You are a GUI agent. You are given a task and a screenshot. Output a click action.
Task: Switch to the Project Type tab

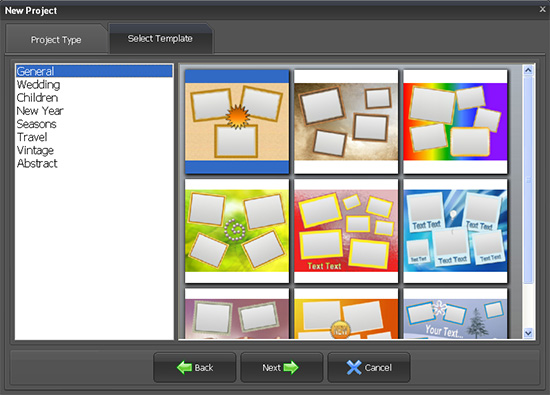click(x=56, y=40)
